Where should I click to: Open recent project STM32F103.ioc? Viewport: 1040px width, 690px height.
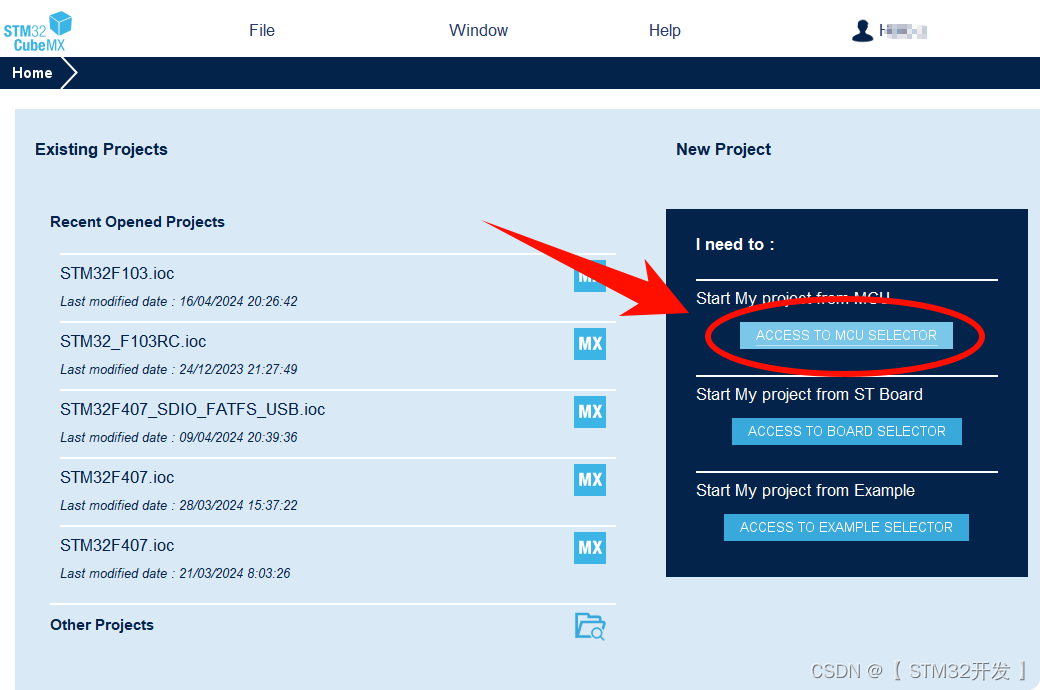click(117, 273)
